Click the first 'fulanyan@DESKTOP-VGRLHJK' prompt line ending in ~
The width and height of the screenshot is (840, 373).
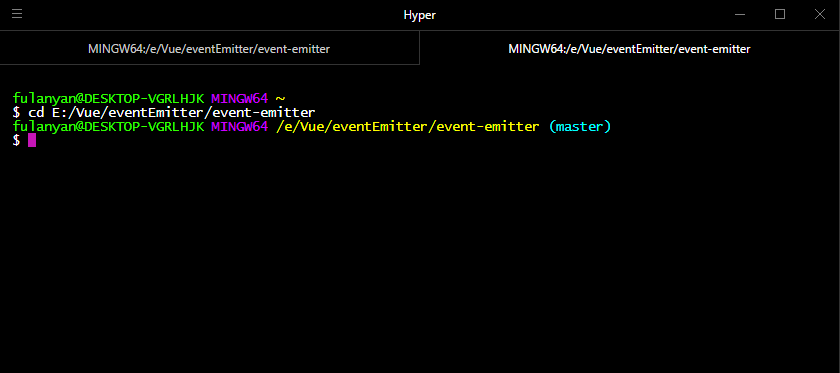149,99
